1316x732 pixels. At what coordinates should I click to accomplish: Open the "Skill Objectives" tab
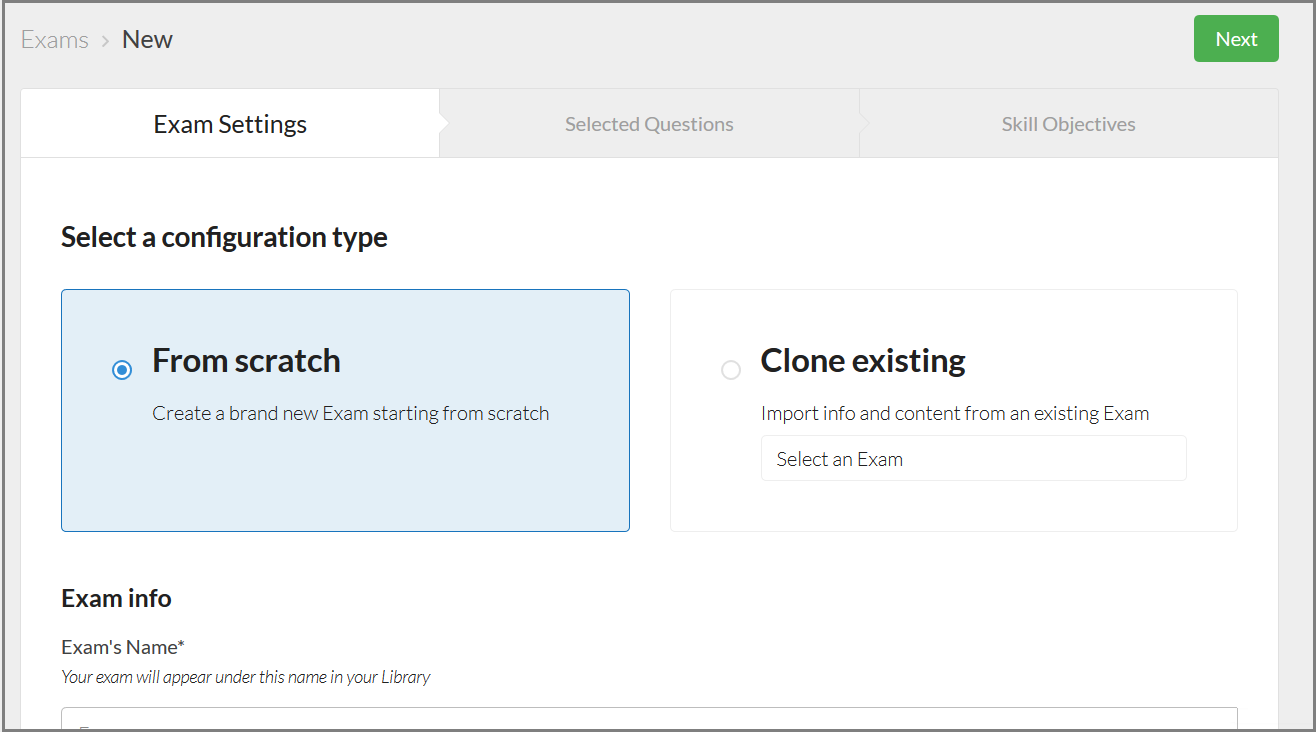(x=1068, y=123)
